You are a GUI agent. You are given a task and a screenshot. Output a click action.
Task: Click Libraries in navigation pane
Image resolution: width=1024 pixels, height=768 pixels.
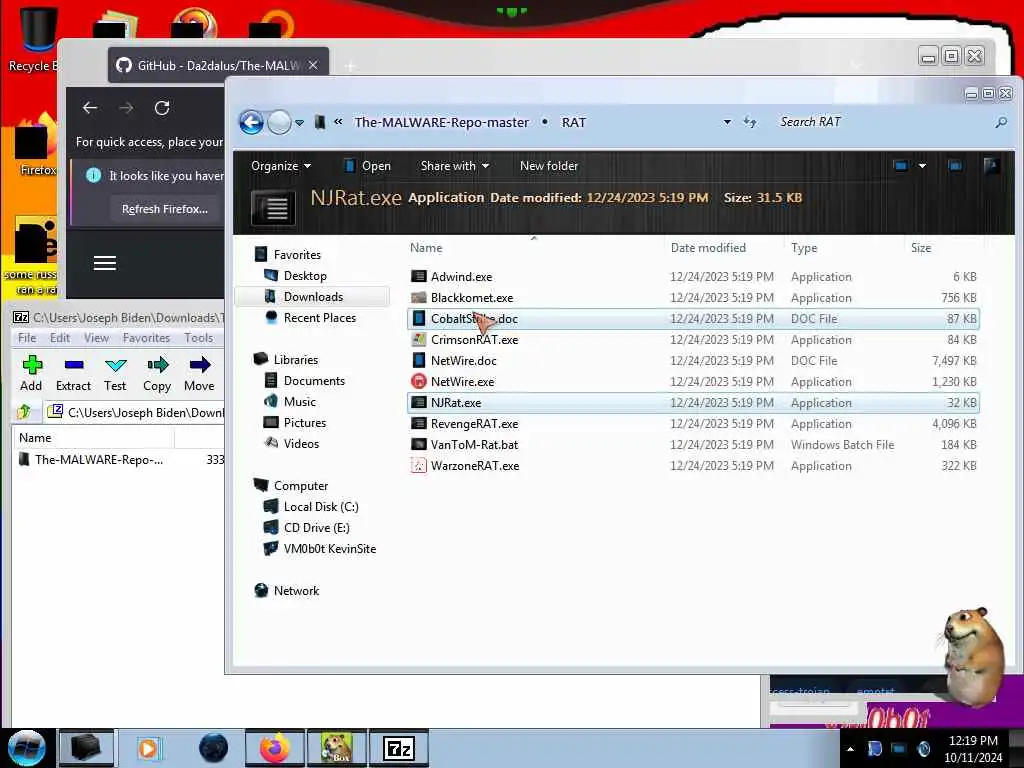click(295, 360)
